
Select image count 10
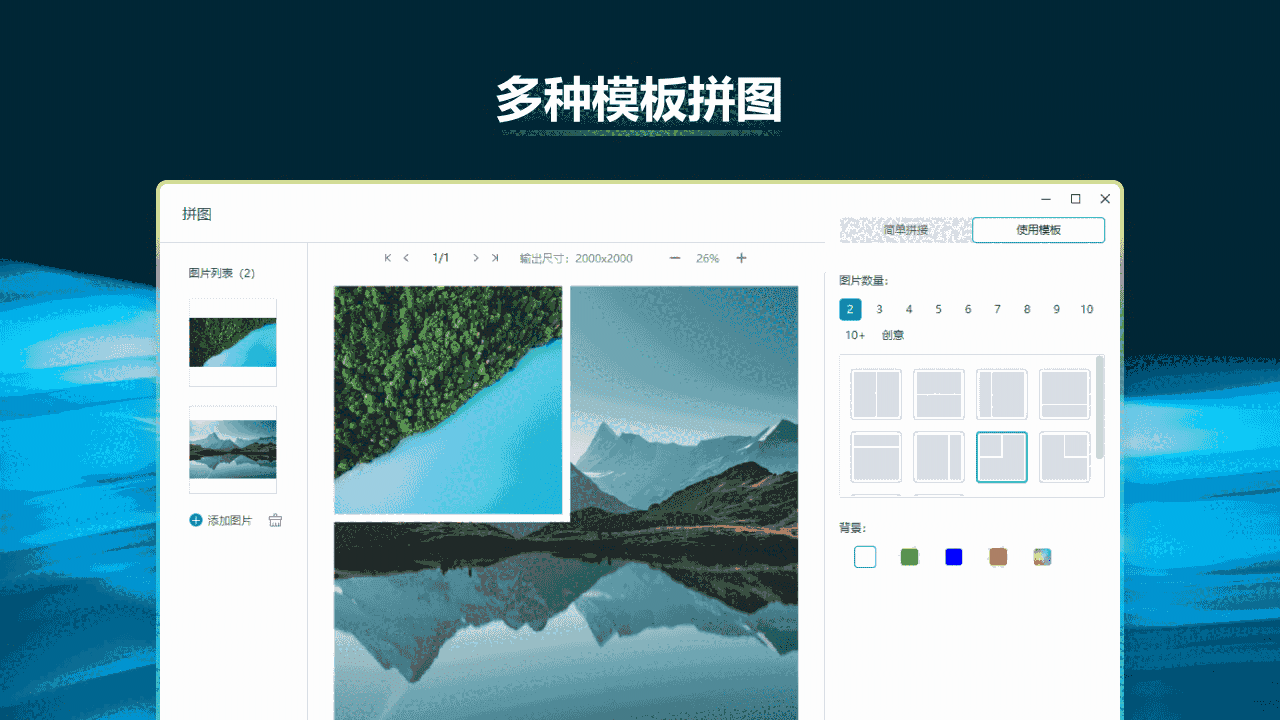tap(1086, 309)
